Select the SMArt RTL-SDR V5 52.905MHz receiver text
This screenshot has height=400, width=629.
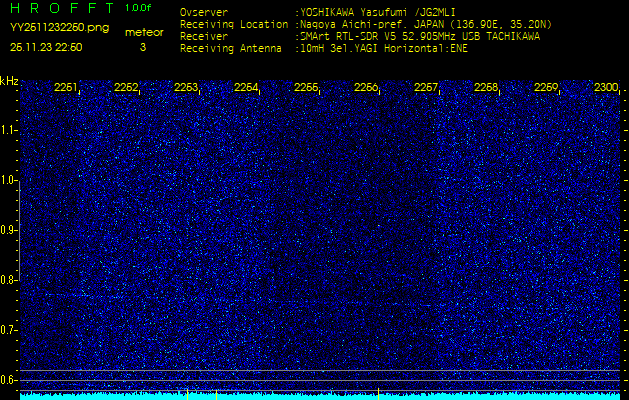click(x=420, y=37)
